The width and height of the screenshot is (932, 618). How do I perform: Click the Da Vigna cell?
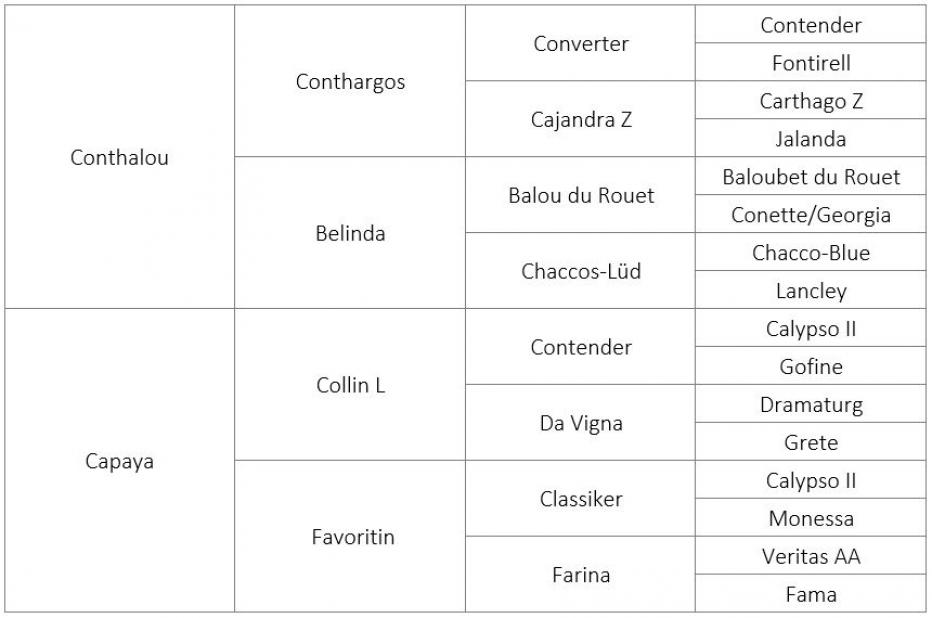tap(581, 422)
